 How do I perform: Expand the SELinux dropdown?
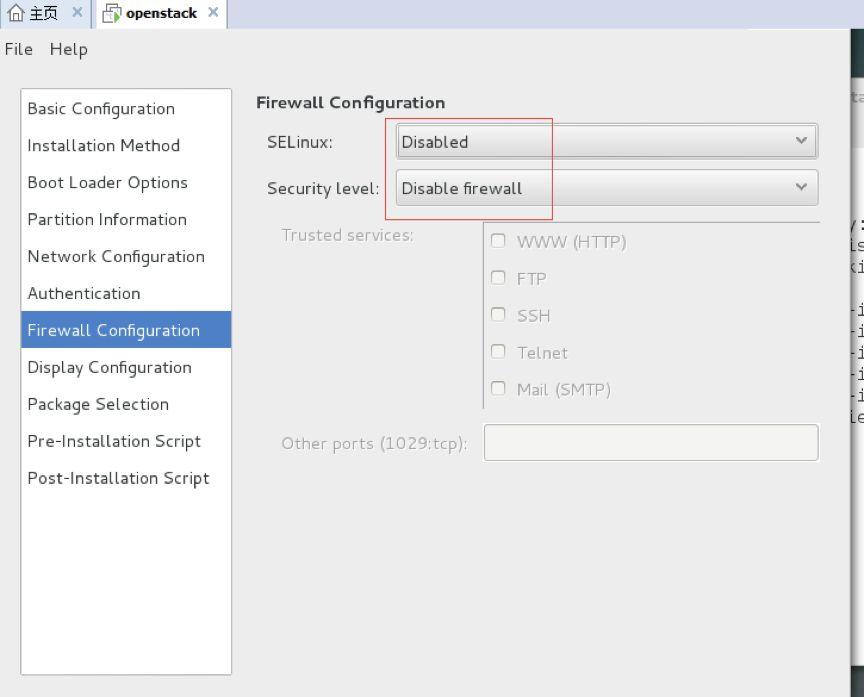[x=606, y=141]
